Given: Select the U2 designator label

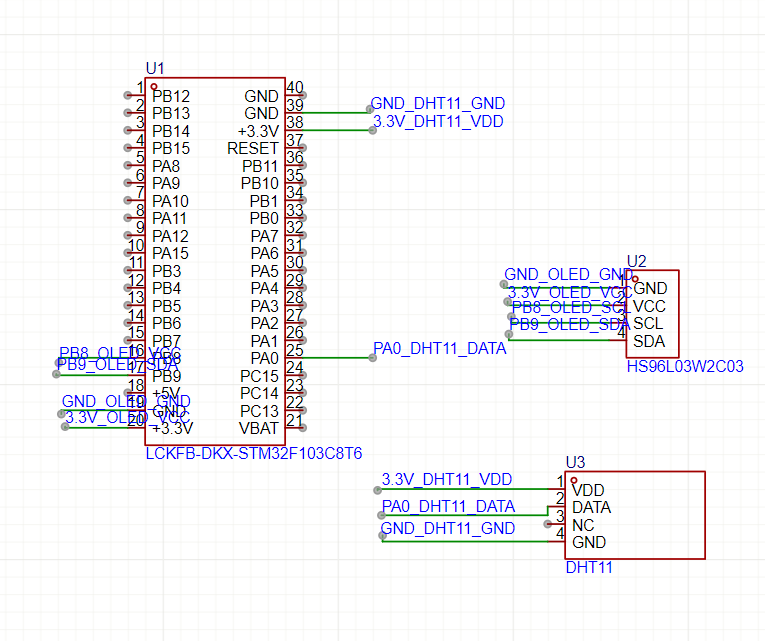Looking at the screenshot, I should coord(637,261).
